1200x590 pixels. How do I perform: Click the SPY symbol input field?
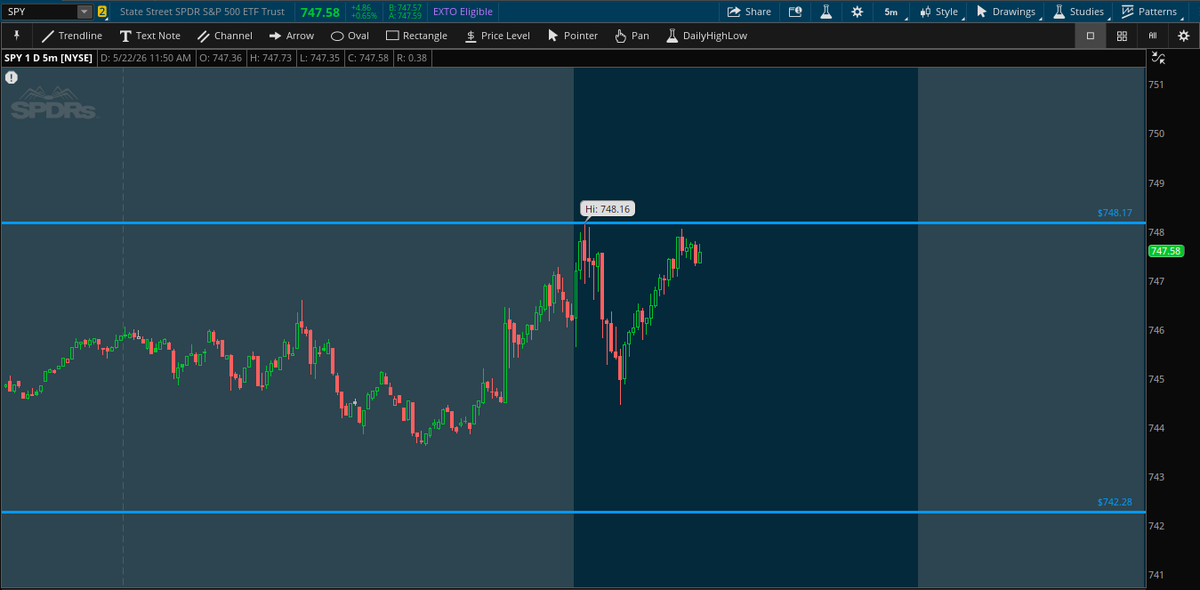coord(40,12)
